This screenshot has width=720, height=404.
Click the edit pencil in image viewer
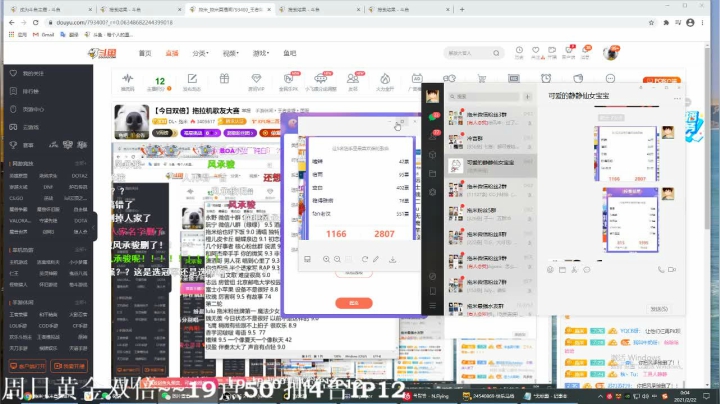pyautogui.click(x=376, y=259)
